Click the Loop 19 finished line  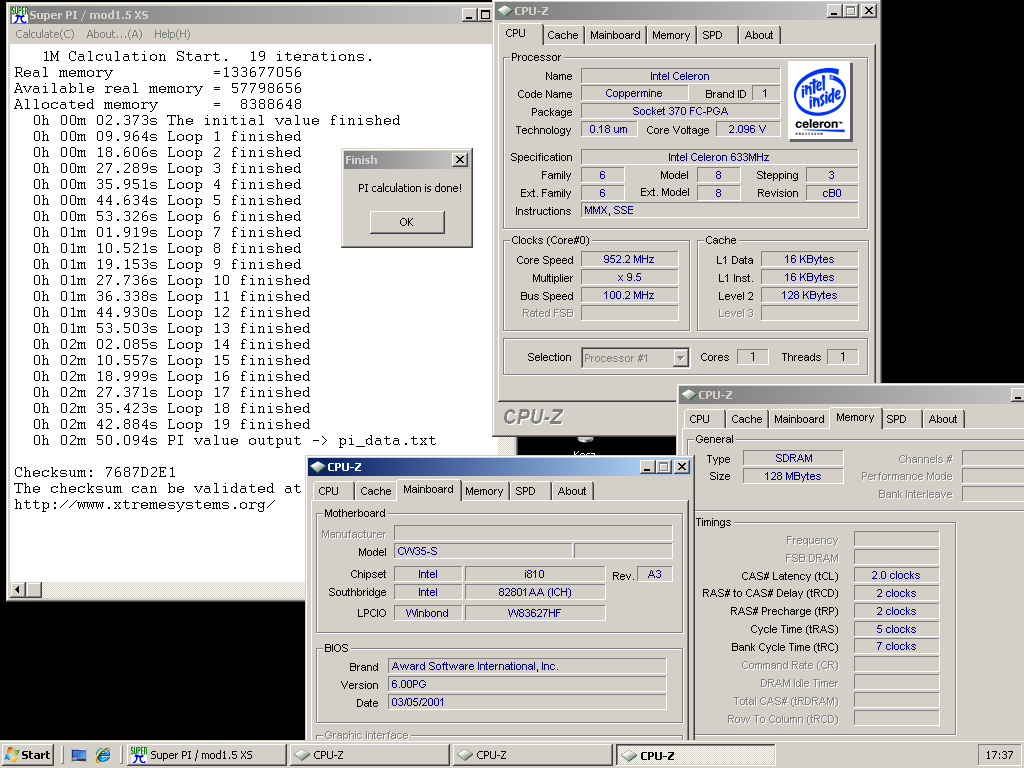click(172, 424)
